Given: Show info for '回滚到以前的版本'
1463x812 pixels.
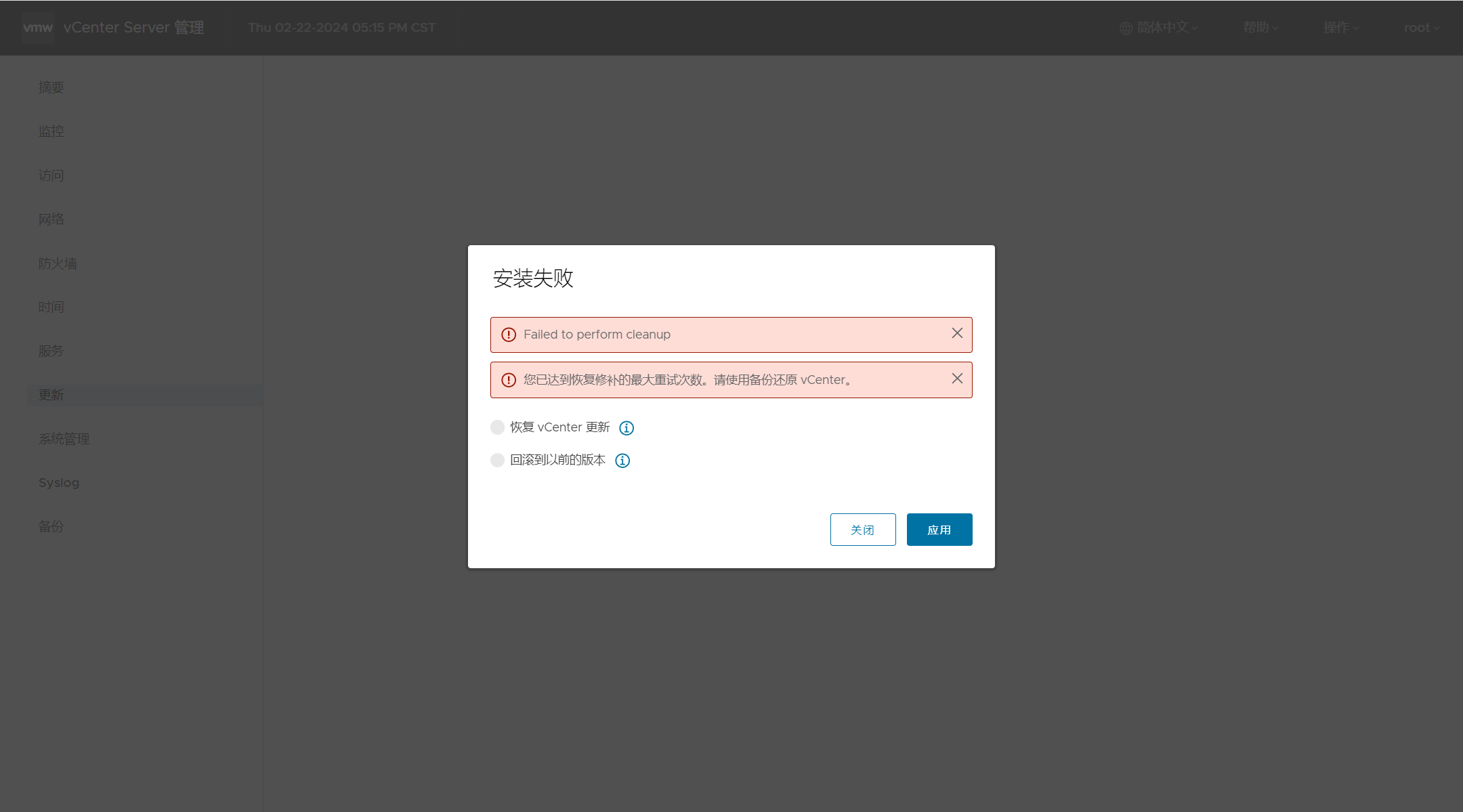Looking at the screenshot, I should tap(622, 461).
